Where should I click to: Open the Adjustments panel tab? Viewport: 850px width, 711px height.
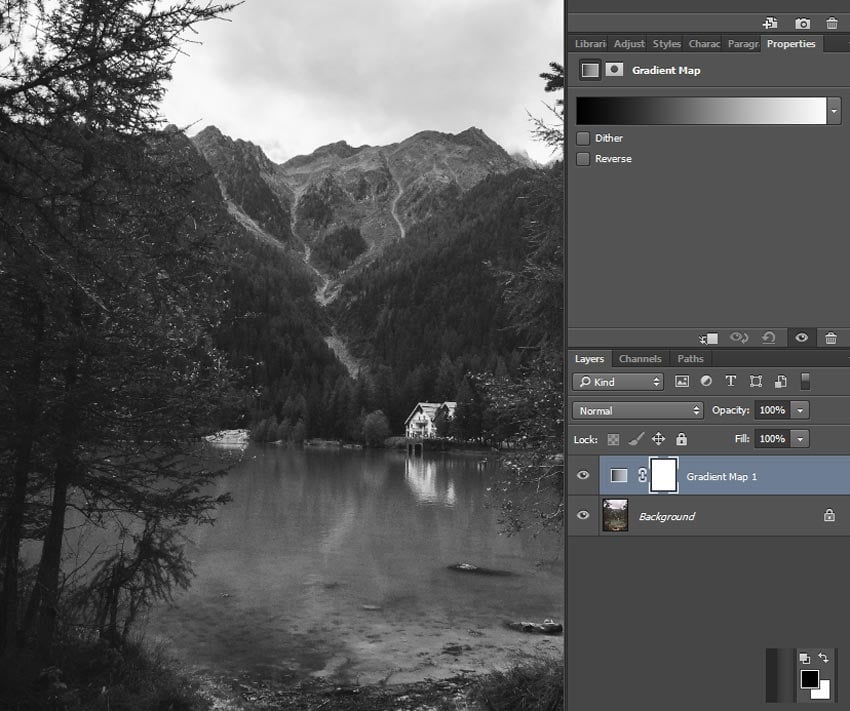[x=629, y=44]
